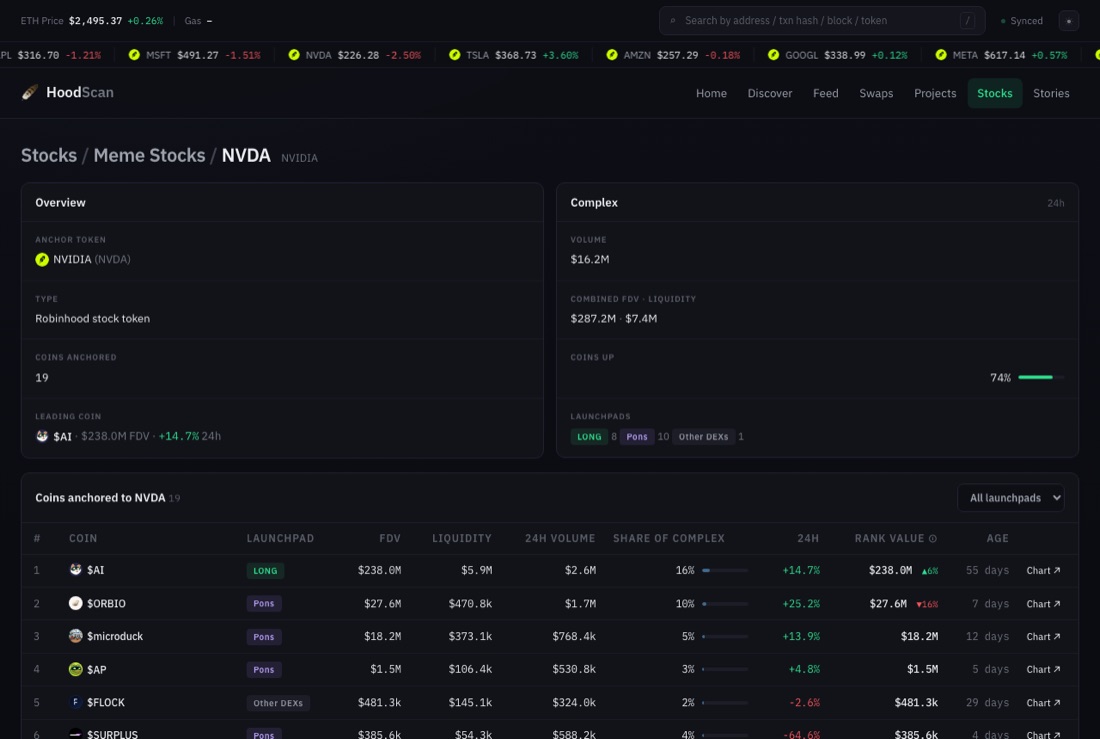
Task: Open the Discover tab
Action: [x=770, y=93]
